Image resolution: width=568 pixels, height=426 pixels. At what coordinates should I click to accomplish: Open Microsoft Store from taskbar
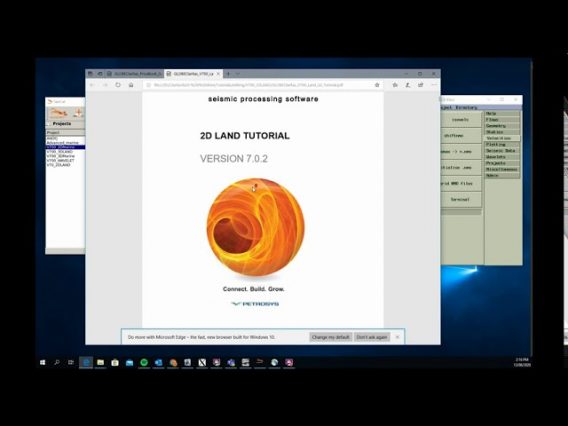click(115, 362)
